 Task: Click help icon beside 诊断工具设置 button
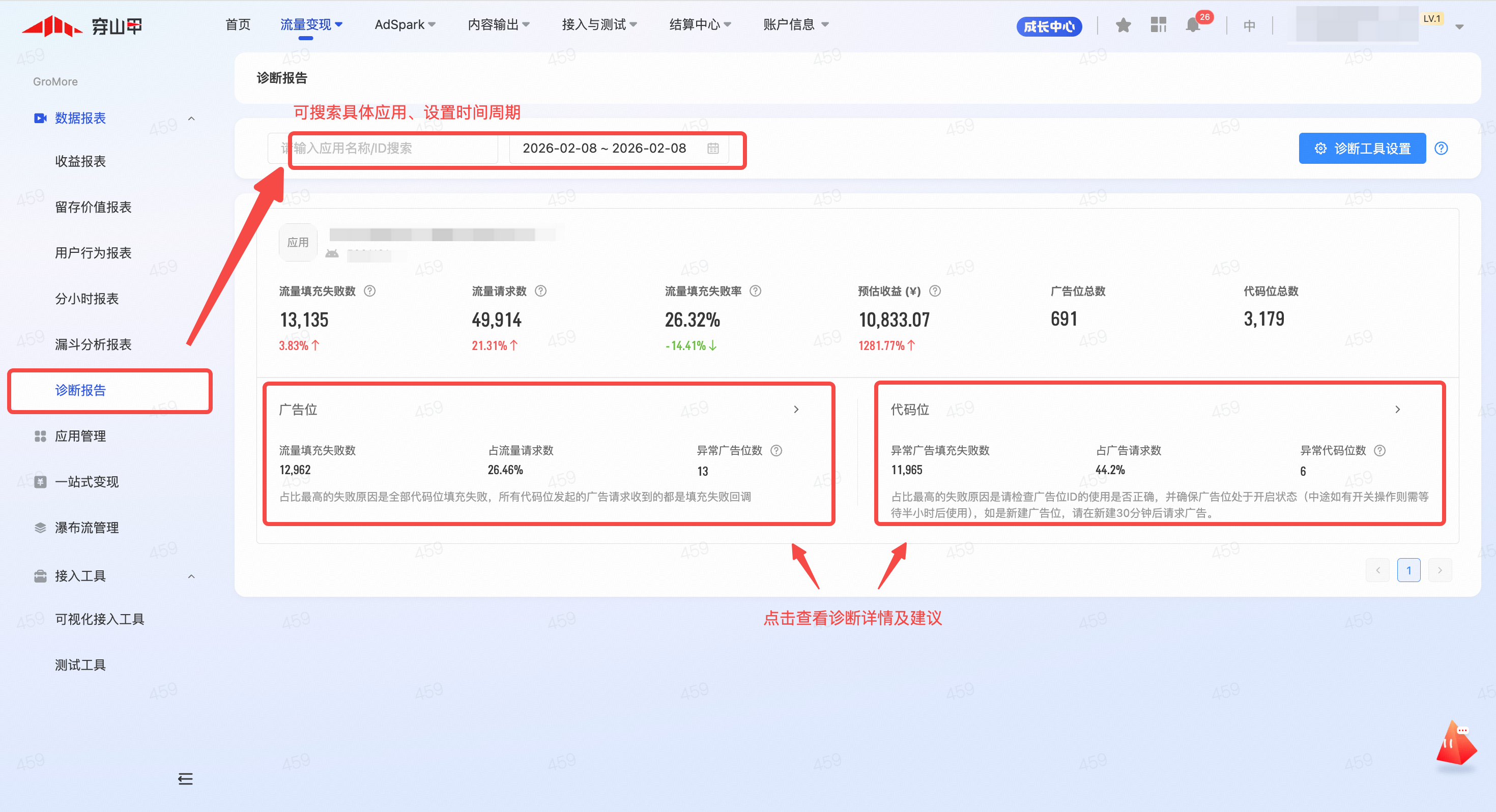[1441, 148]
